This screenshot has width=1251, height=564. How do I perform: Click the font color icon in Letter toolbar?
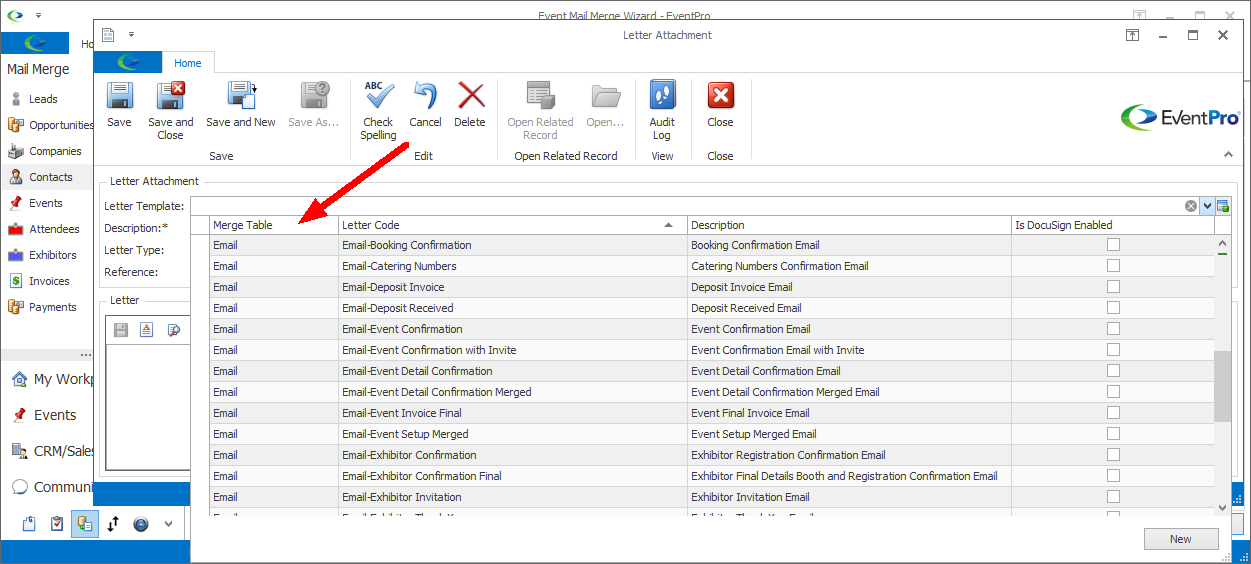147,329
